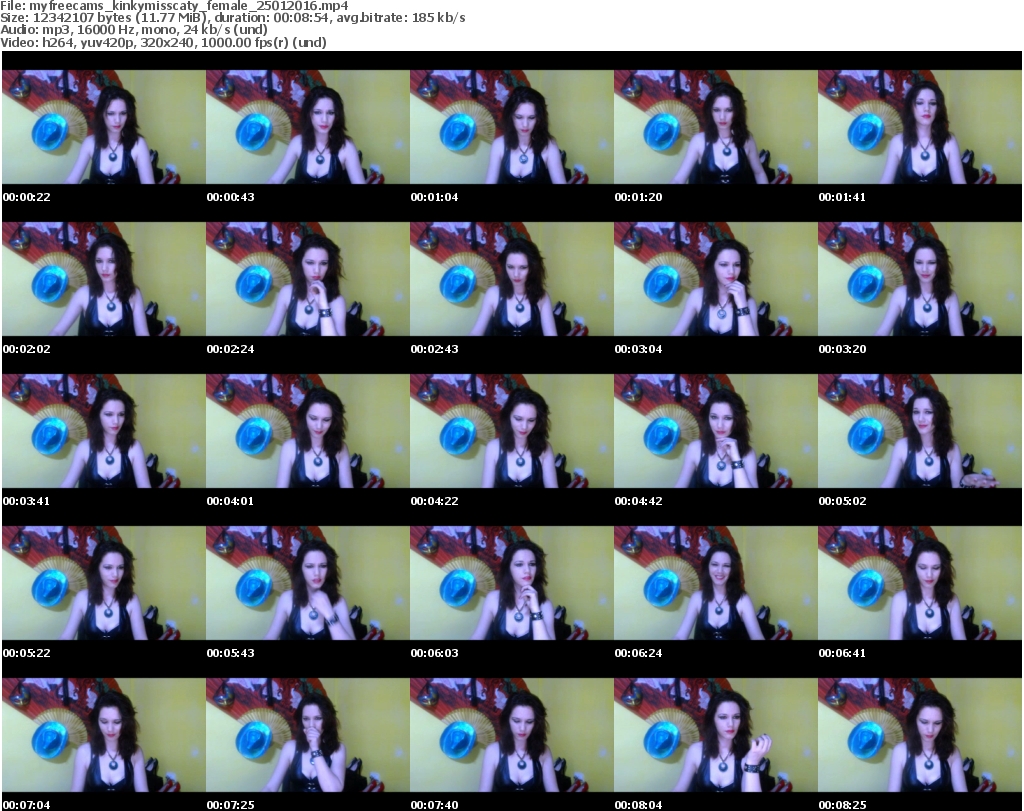Click the 00:02:02 timestamp label
The width and height of the screenshot is (1024, 811).
tap(27, 349)
